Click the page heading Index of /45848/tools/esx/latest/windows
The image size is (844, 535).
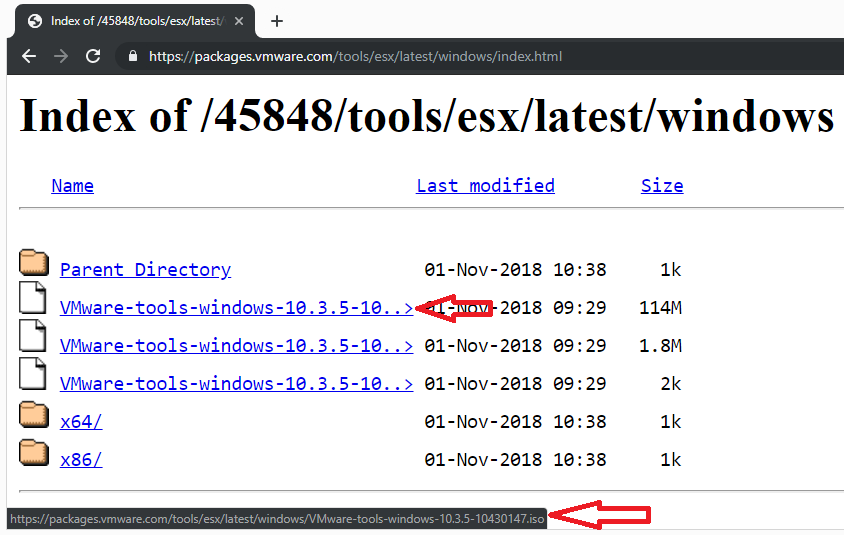point(426,116)
